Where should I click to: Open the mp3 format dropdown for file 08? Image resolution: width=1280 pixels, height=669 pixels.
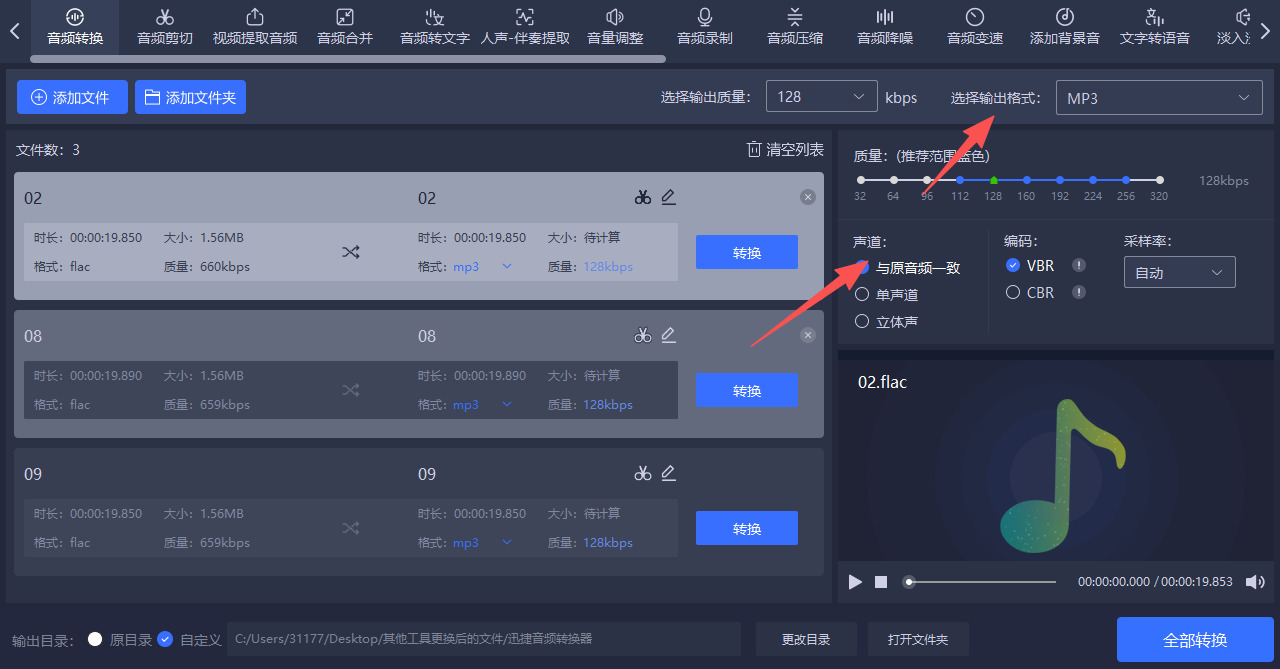(x=482, y=405)
